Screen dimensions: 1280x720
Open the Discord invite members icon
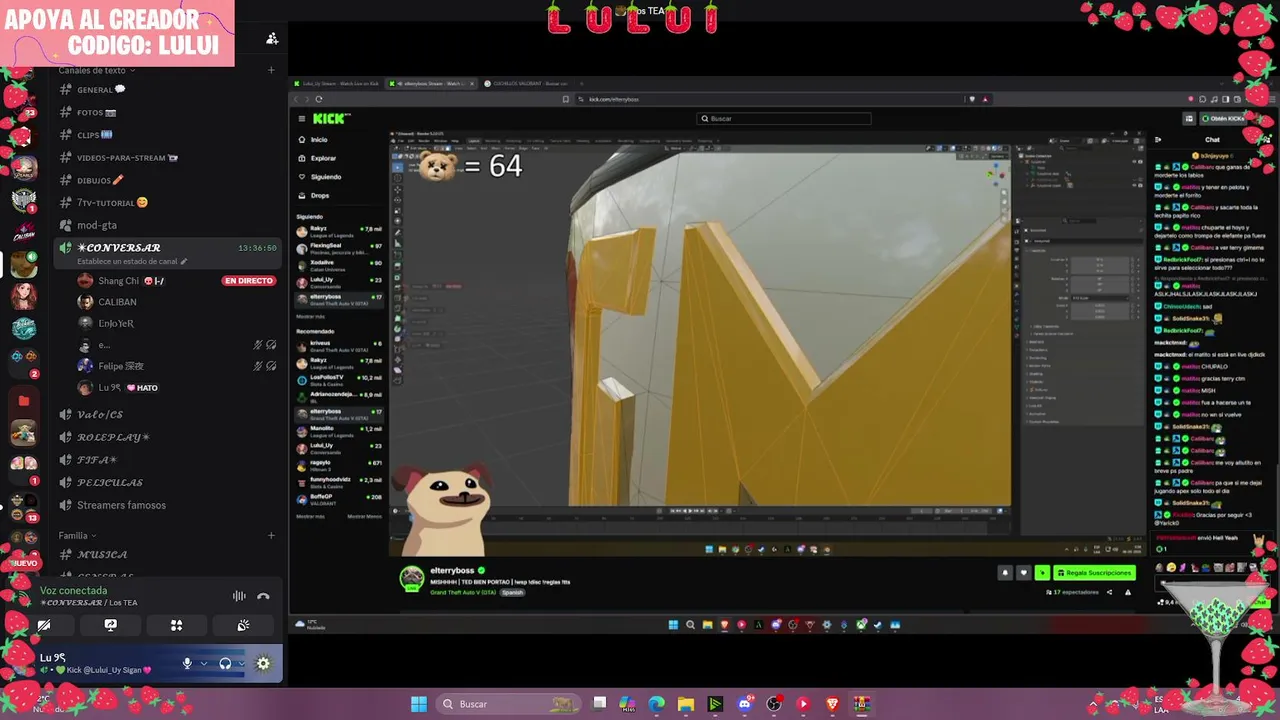tap(272, 38)
